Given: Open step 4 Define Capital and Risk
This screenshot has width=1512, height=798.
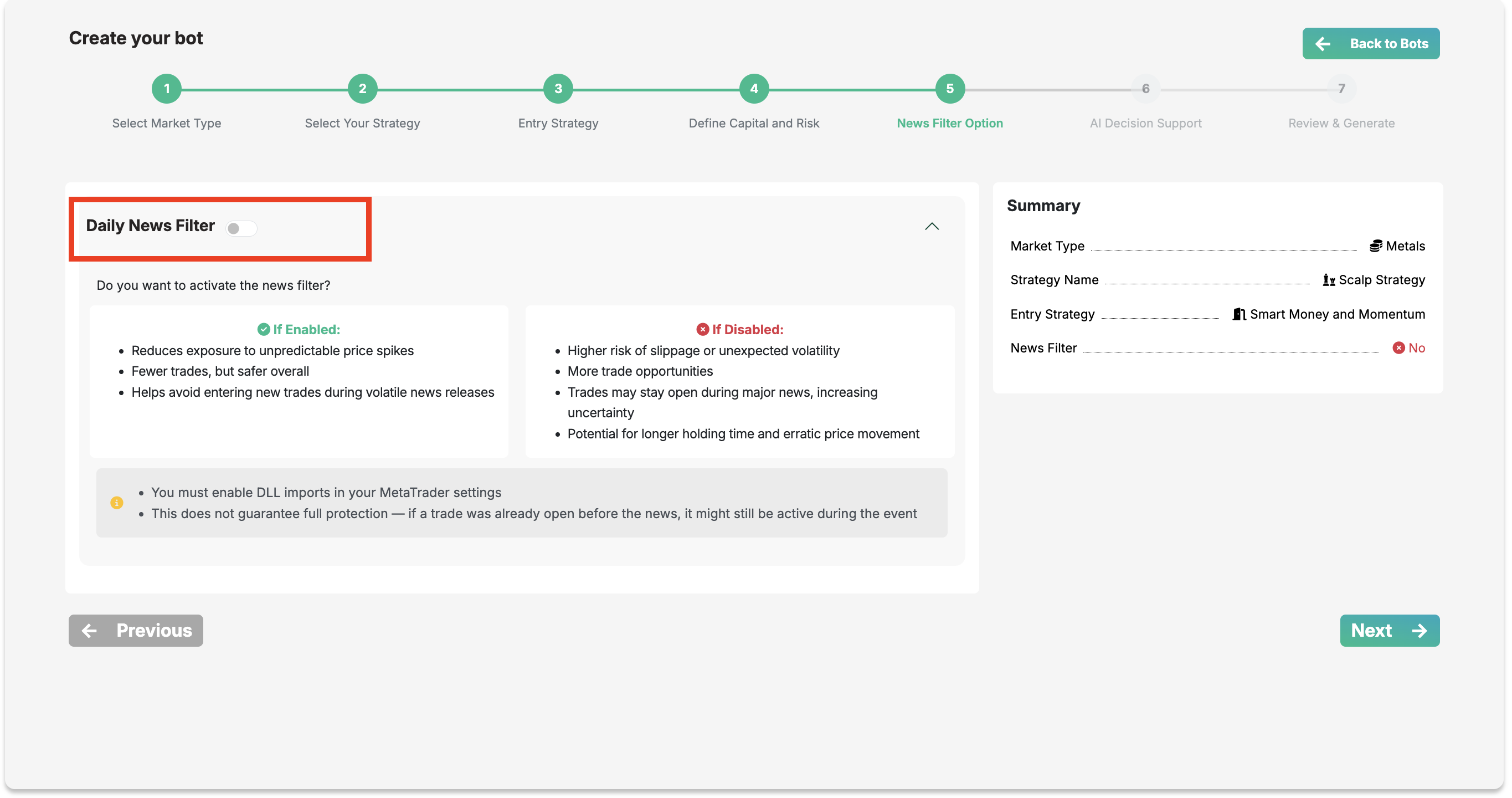Looking at the screenshot, I should coord(754,89).
